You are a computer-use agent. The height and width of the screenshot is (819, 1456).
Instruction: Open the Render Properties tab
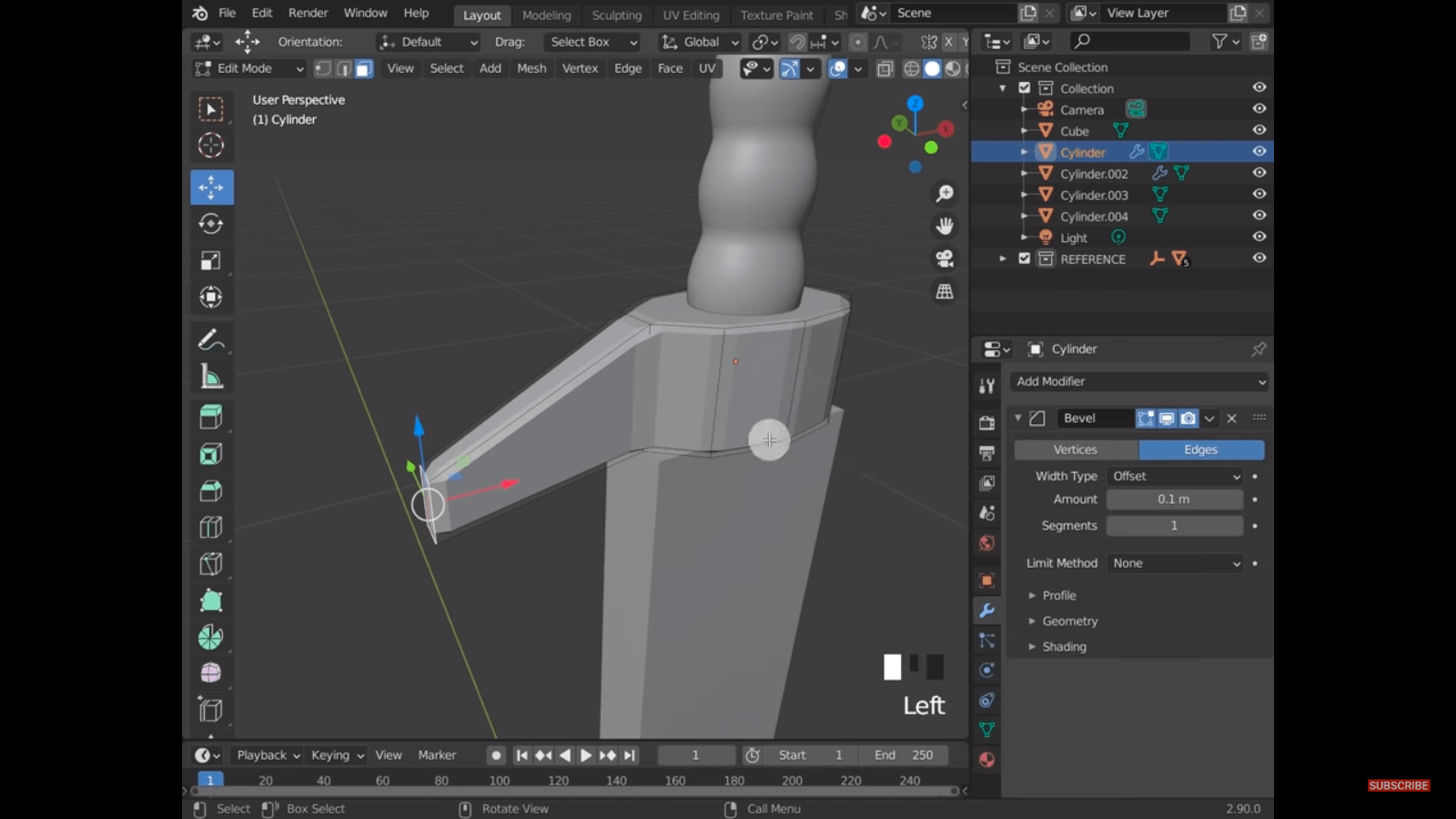[987, 421]
